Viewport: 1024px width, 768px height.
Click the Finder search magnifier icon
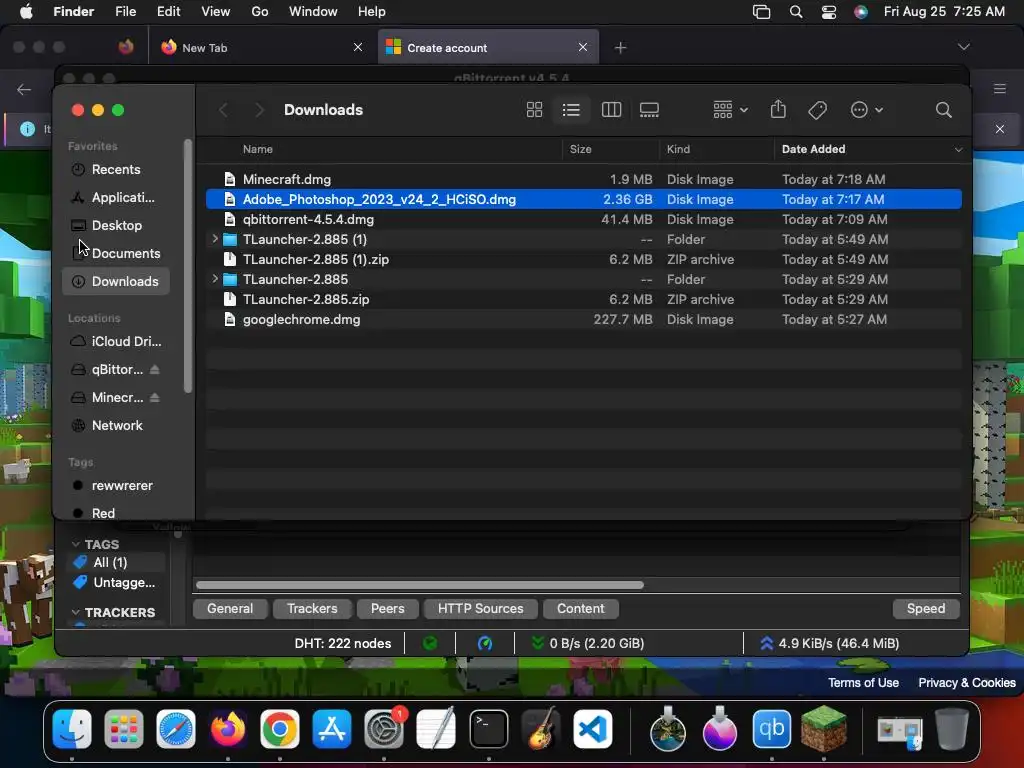943,110
